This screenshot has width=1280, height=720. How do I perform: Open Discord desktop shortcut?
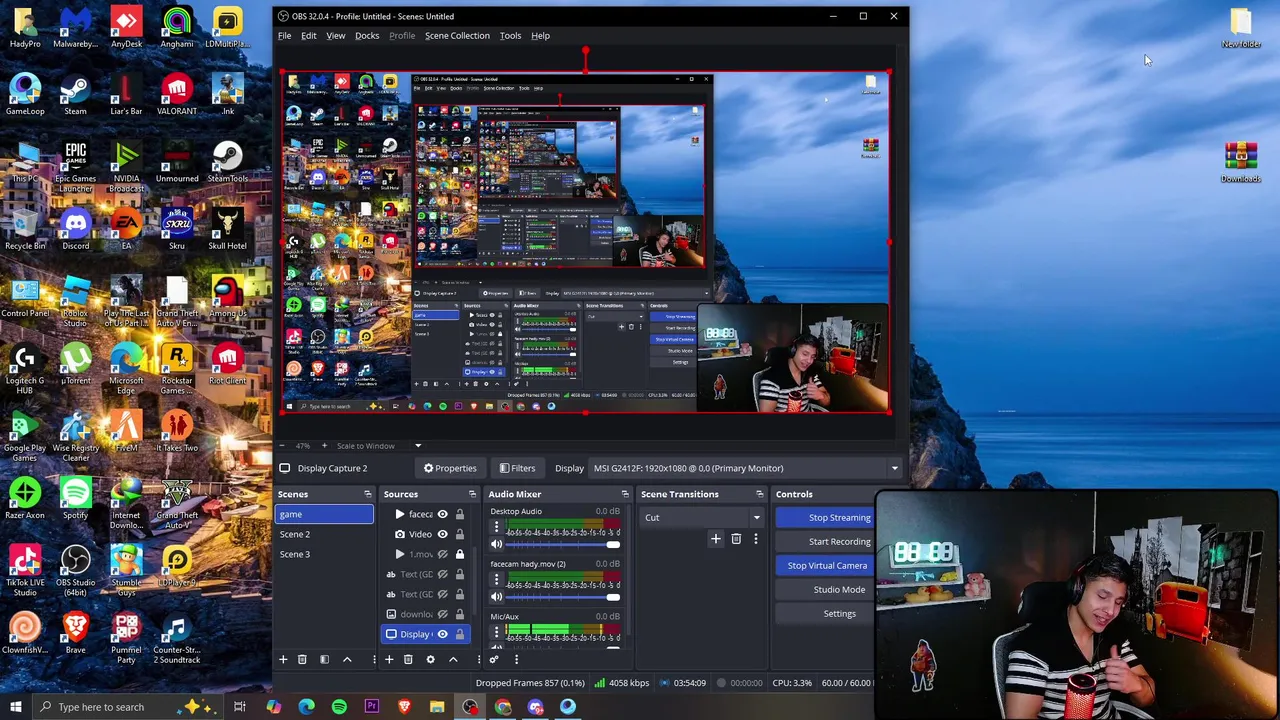tap(75, 228)
